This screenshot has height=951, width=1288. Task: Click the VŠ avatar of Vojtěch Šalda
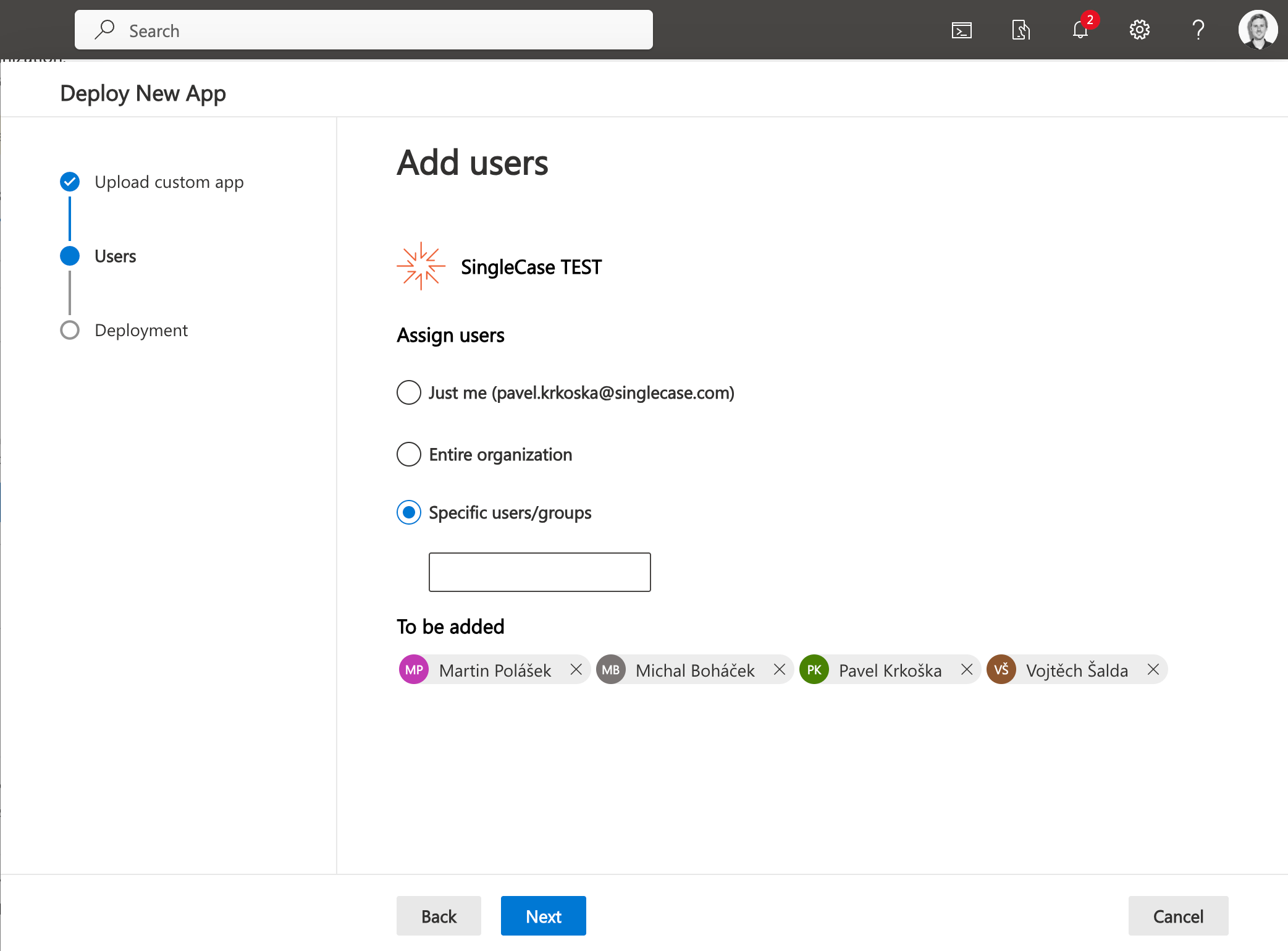tap(1001, 670)
